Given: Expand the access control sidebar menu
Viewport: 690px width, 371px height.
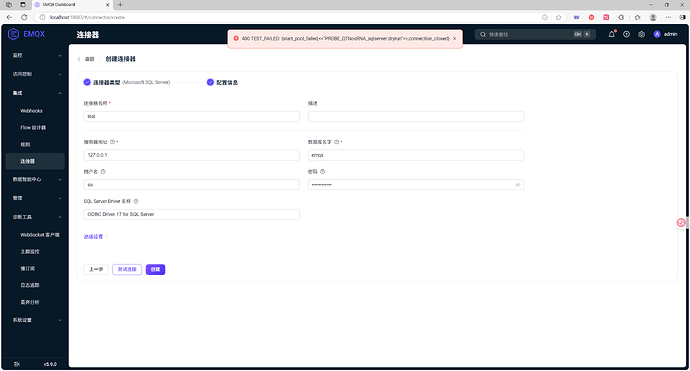Looking at the screenshot, I should (x=36, y=74).
